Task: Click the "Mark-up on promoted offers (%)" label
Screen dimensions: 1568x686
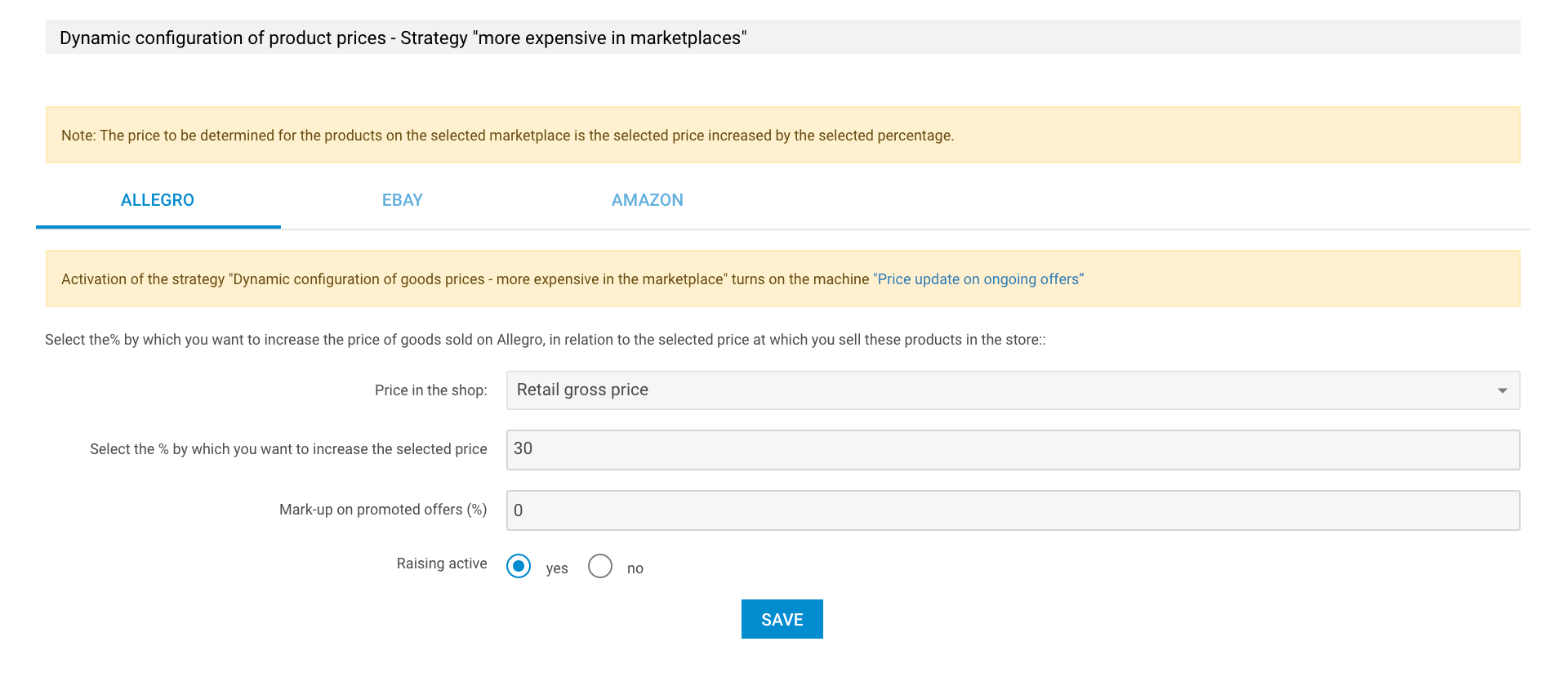Action: (383, 510)
